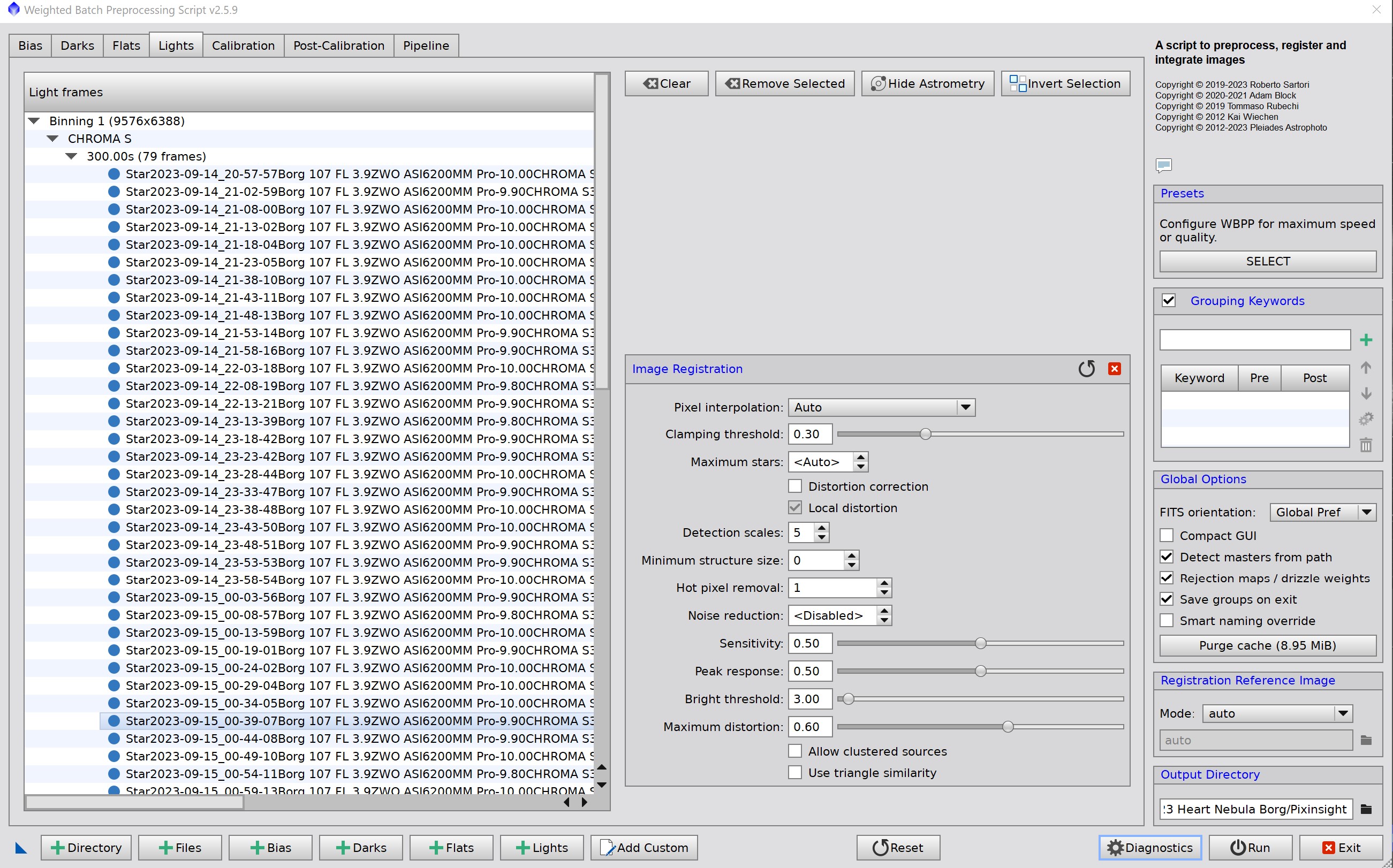Click the speech bubble tooltip icon

(x=1163, y=165)
